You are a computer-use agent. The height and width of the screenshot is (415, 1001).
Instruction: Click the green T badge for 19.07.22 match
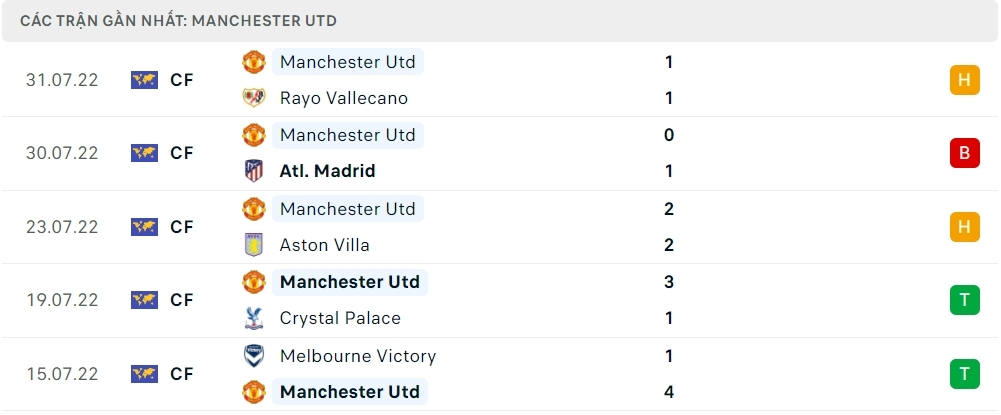click(x=964, y=300)
